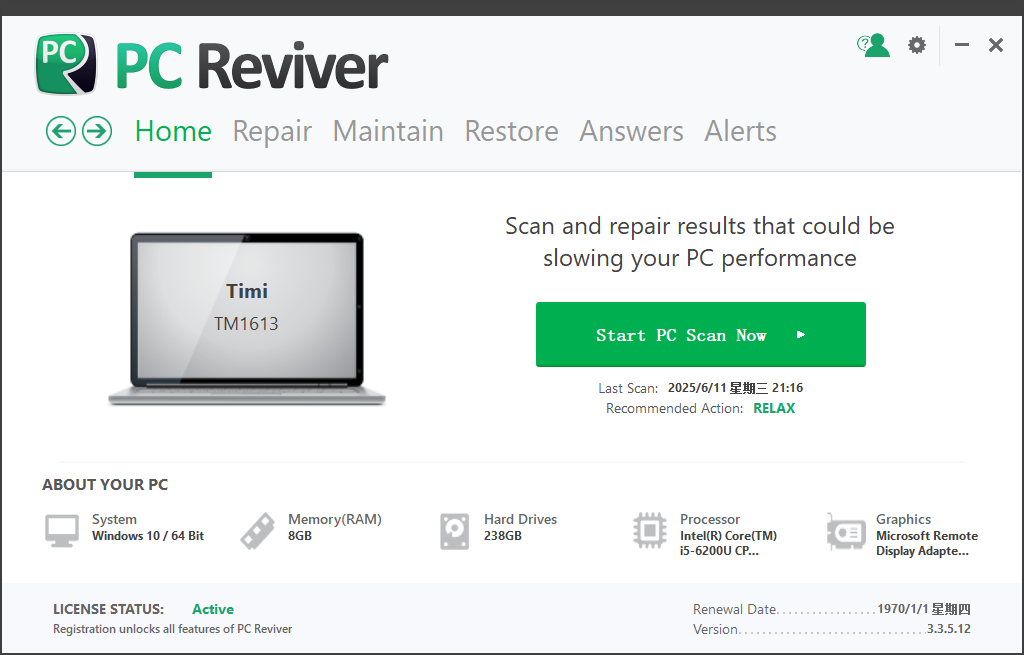Click the Hard Drives disk icon
The width and height of the screenshot is (1024, 655).
coord(455,531)
